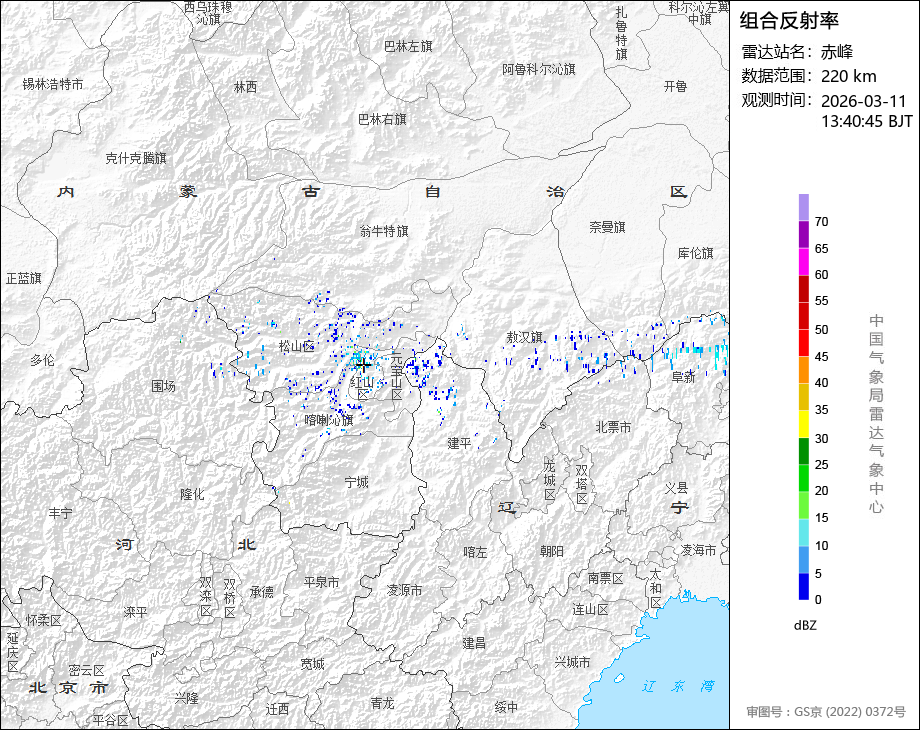This screenshot has width=920, height=730.
Task: Click the blue 0 dBZ legend color
Action: pyautogui.click(x=804, y=586)
